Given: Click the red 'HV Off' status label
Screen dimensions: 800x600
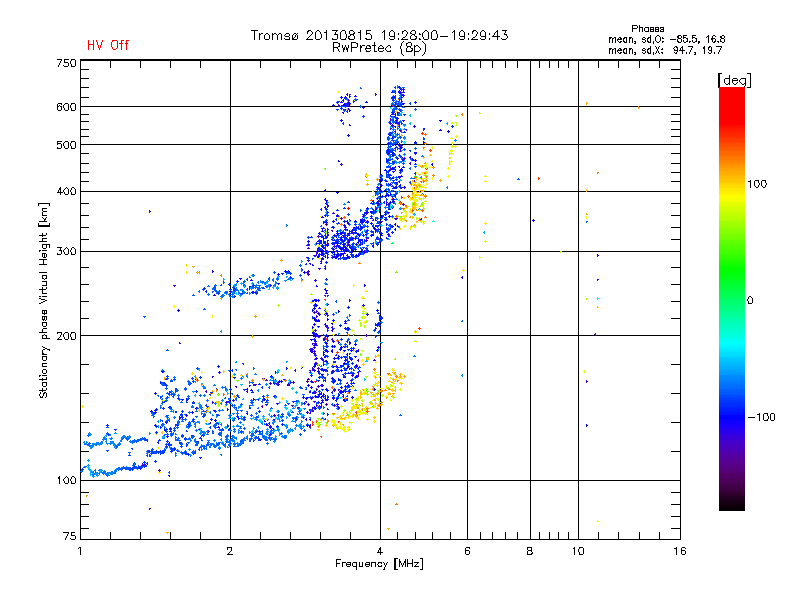Looking at the screenshot, I should coord(108,45).
